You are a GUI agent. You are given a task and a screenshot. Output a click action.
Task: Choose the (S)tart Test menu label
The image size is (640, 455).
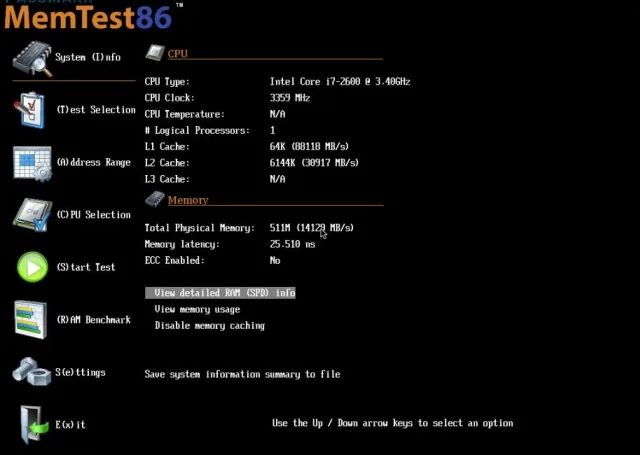tap(86, 267)
